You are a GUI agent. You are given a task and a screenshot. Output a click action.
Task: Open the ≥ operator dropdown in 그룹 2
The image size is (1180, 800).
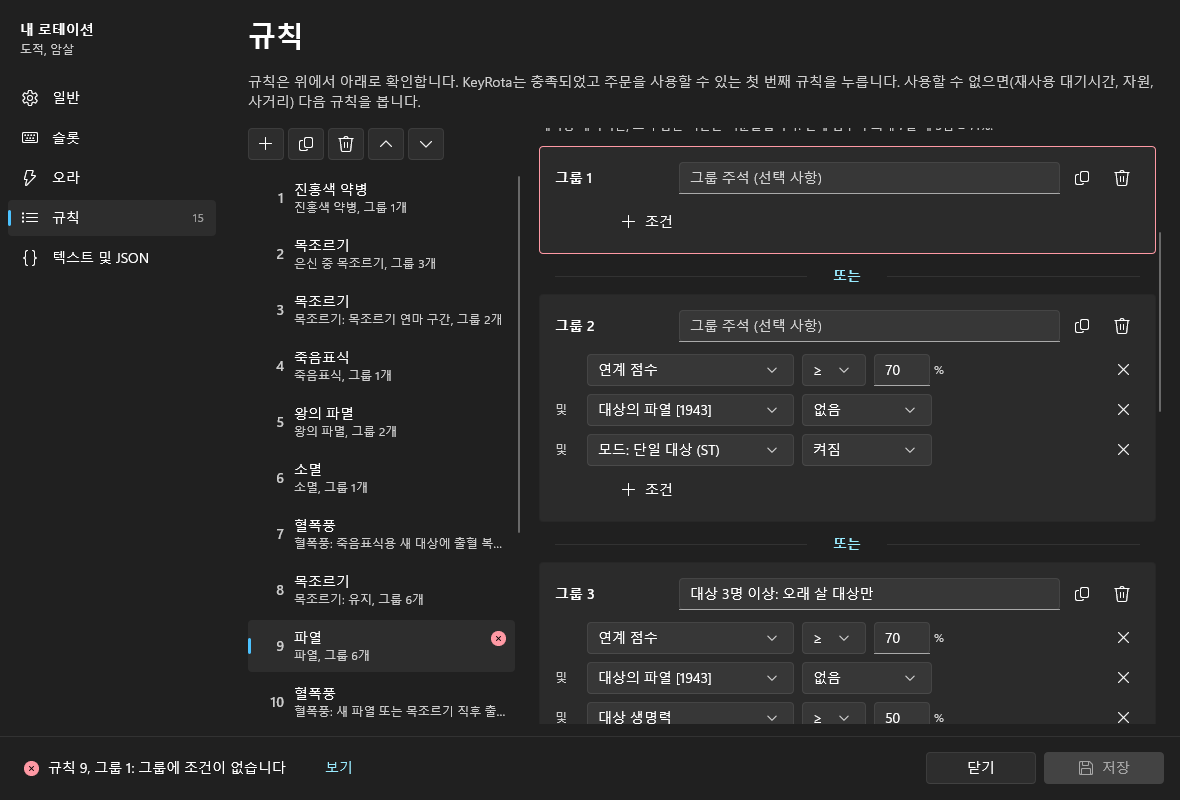pyautogui.click(x=833, y=370)
